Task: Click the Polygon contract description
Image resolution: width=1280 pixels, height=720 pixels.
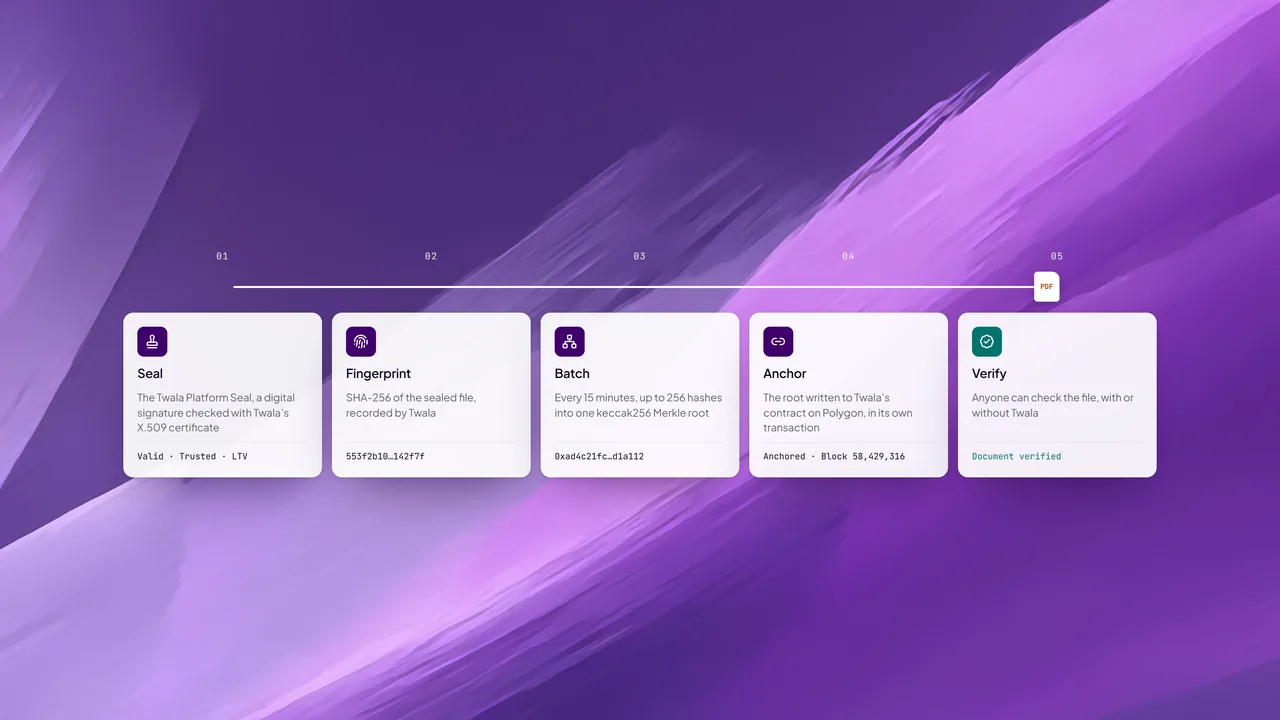Action: pos(838,413)
